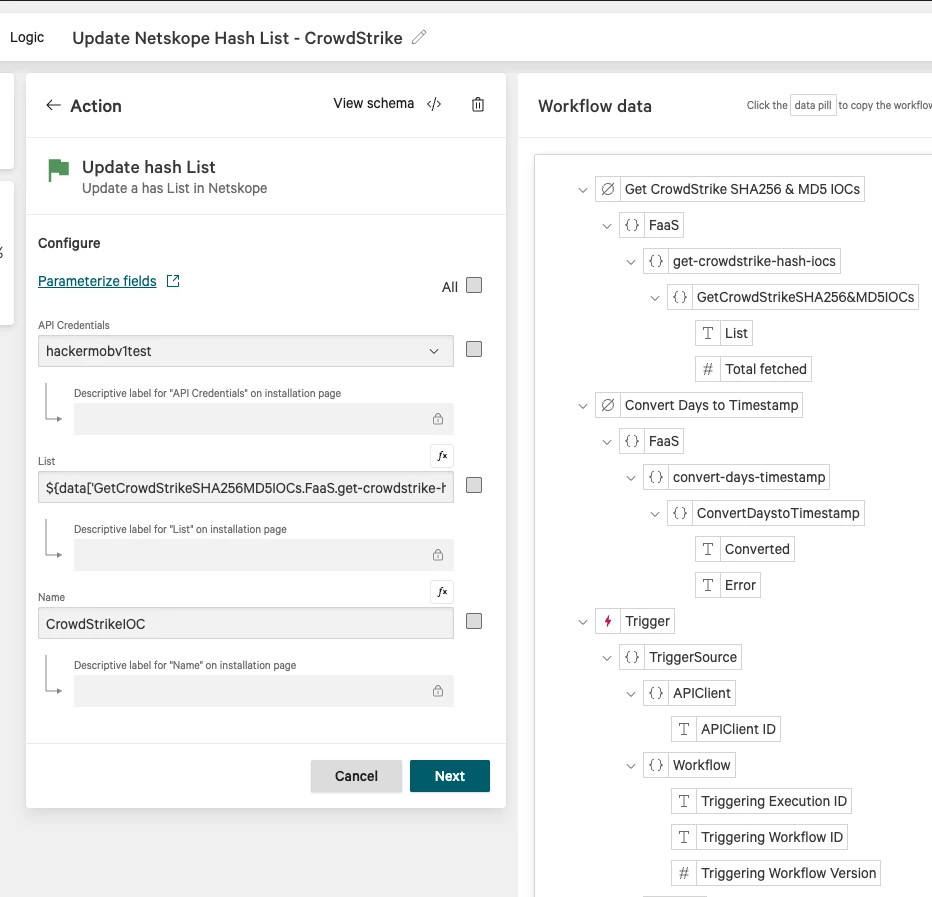Delete the action with trash icon
This screenshot has height=897, width=932.
tap(478, 105)
